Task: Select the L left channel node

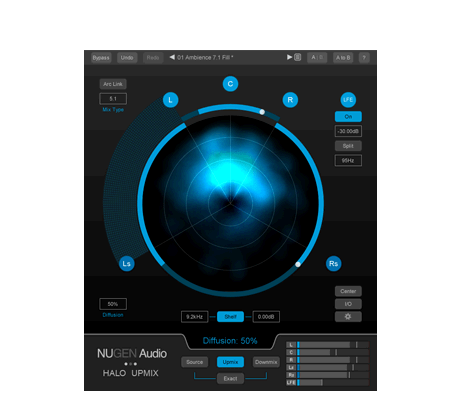Action: pos(171,100)
